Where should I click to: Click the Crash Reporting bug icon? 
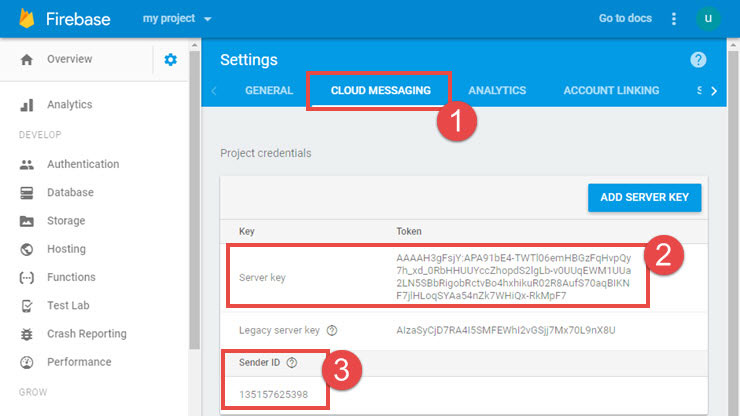pos(27,334)
